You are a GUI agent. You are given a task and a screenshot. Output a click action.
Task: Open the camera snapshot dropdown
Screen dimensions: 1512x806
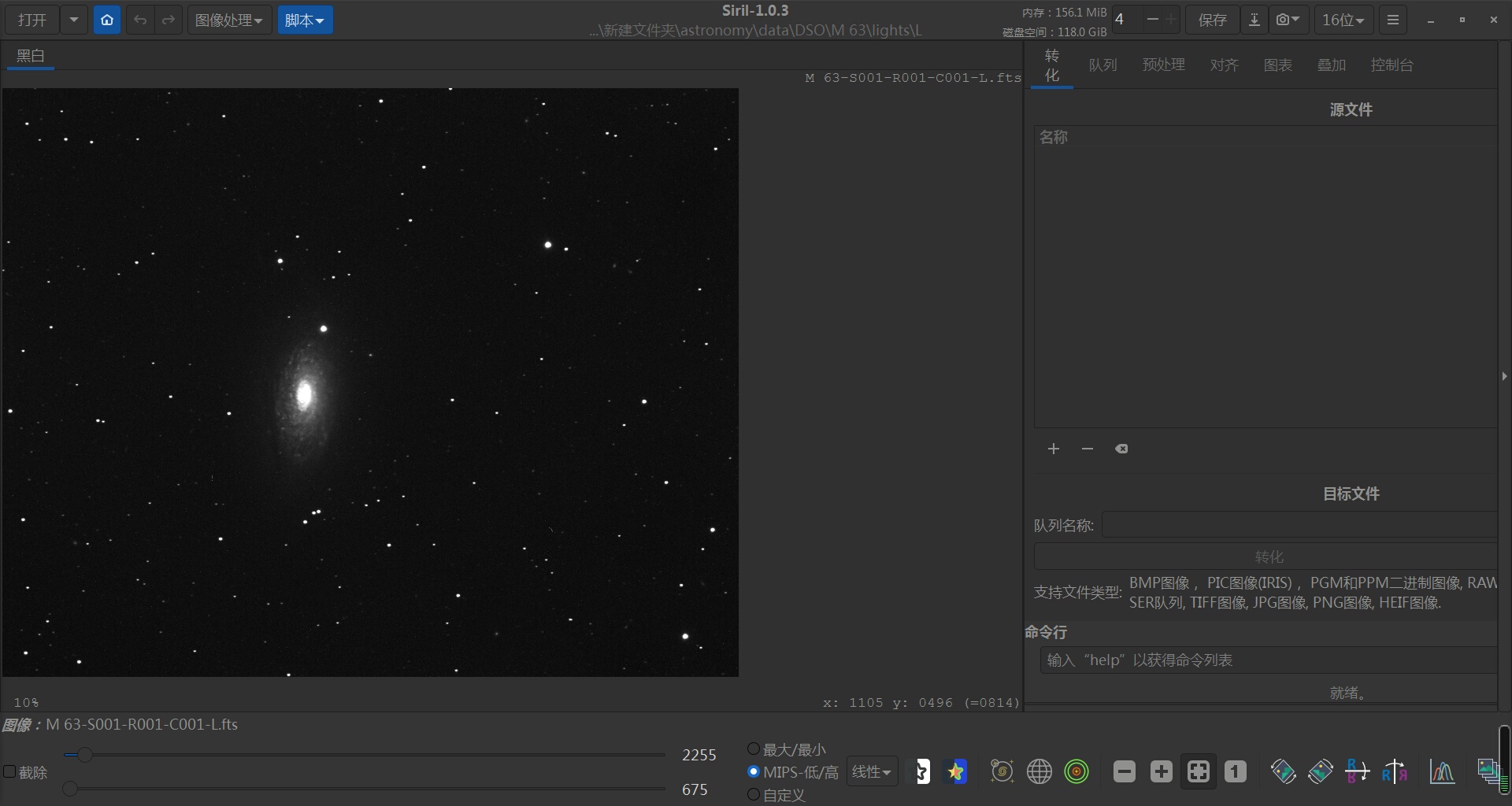(1288, 20)
